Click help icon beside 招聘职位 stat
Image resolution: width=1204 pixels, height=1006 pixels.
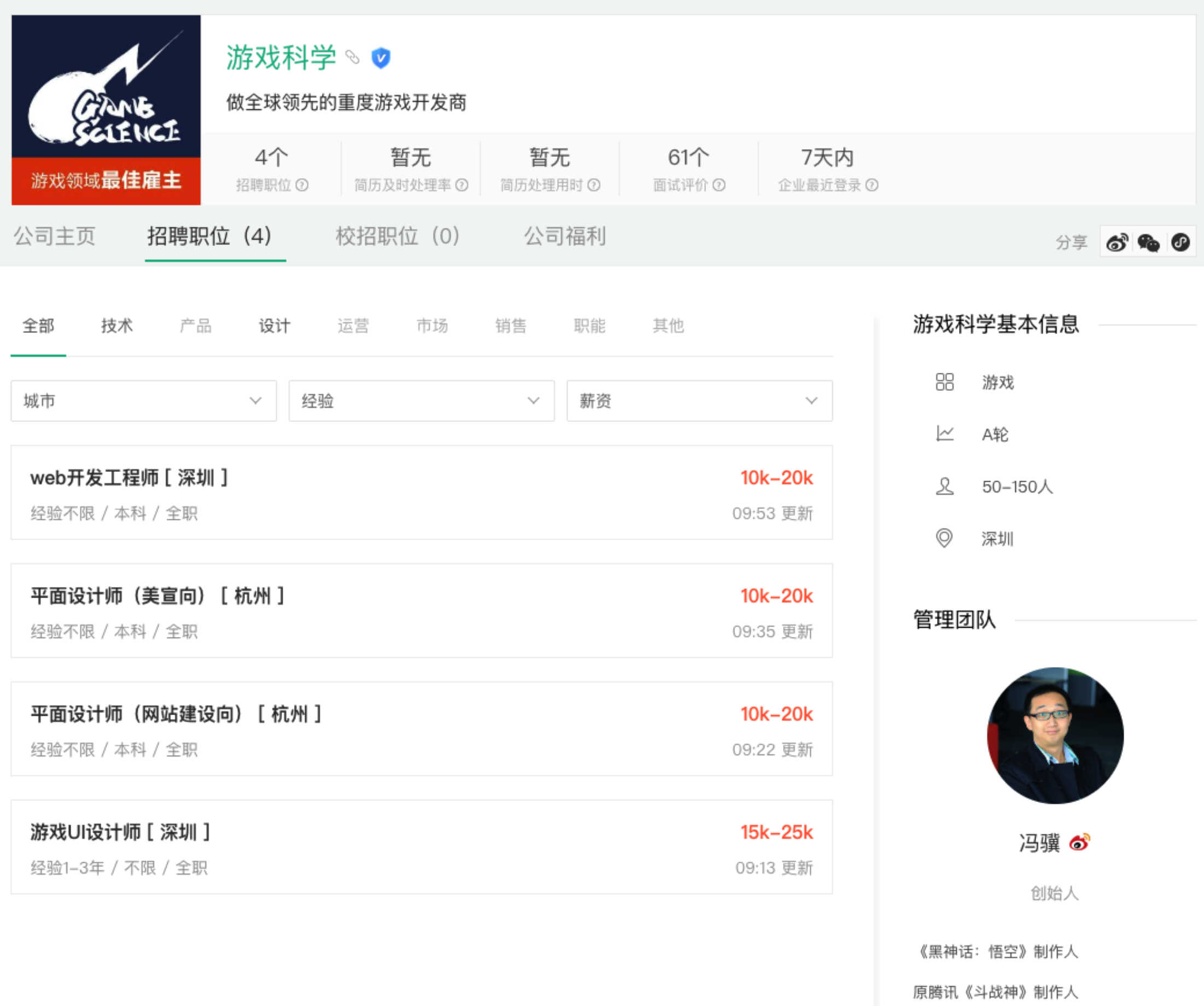(x=302, y=185)
